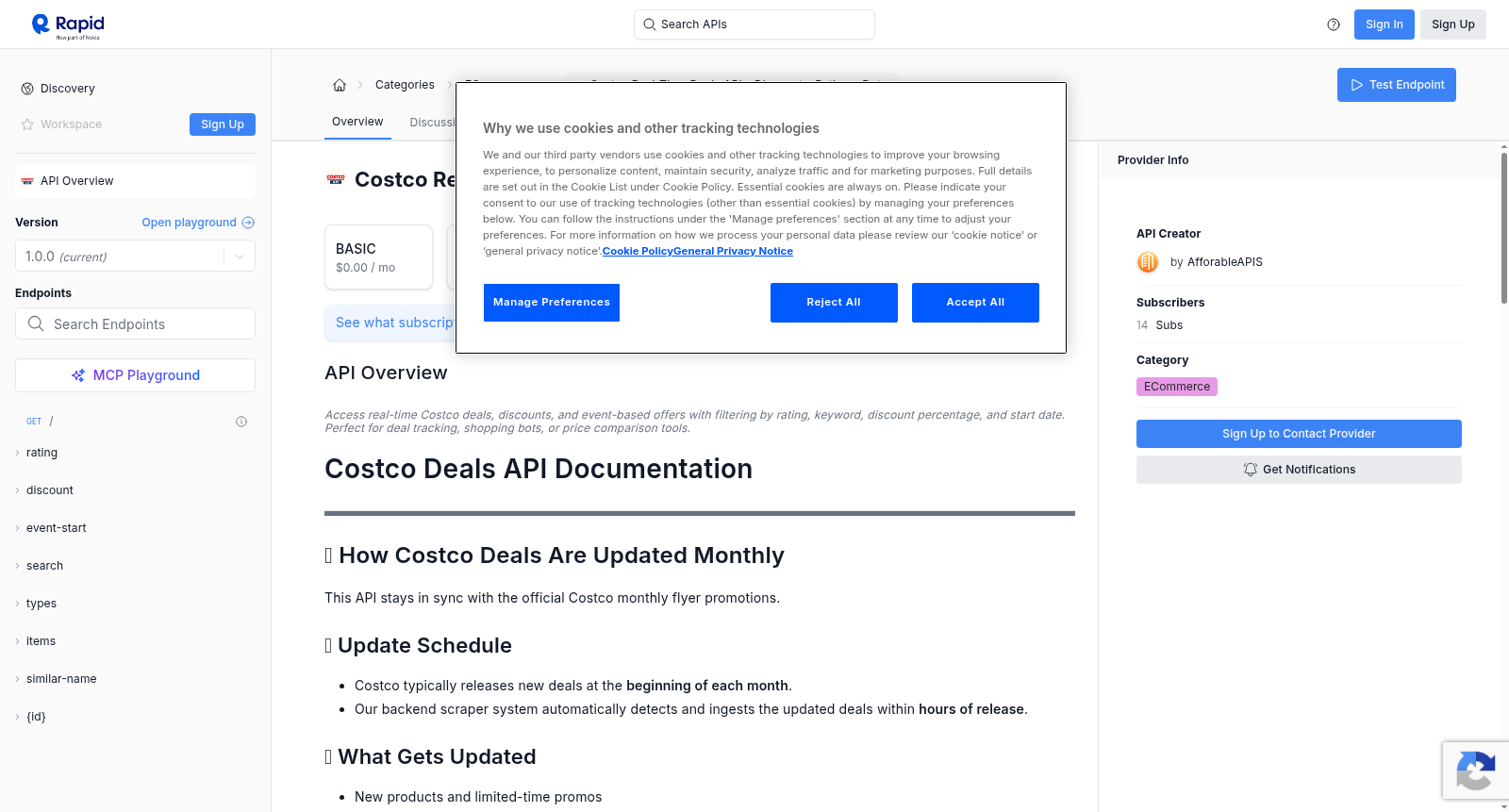The height and width of the screenshot is (812, 1509).
Task: Click the bell icon in Get Notifications
Action: (x=1251, y=470)
